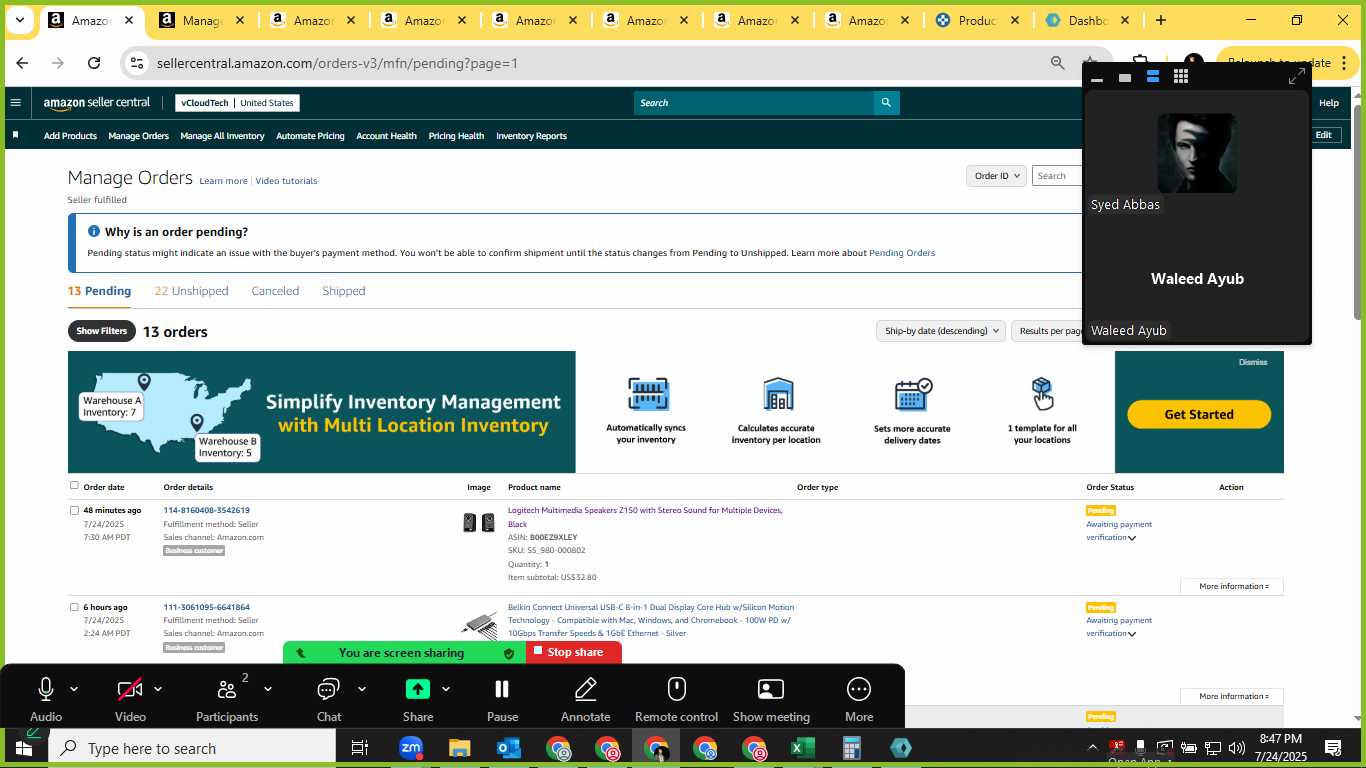Go back with the browser back arrow
This screenshot has width=1366, height=768.
pyautogui.click(x=22, y=63)
